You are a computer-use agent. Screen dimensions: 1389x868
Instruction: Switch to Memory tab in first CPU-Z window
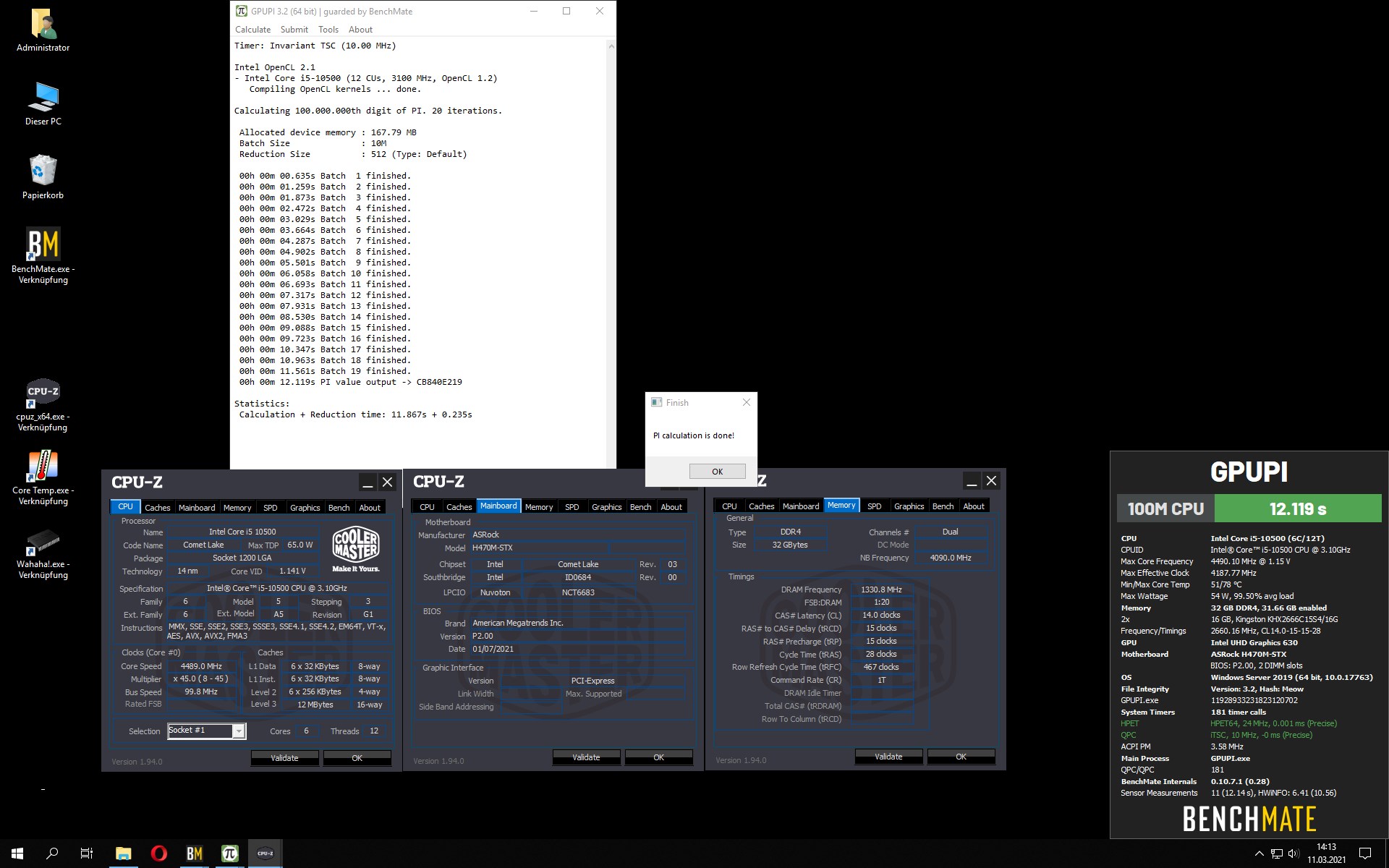click(x=237, y=507)
